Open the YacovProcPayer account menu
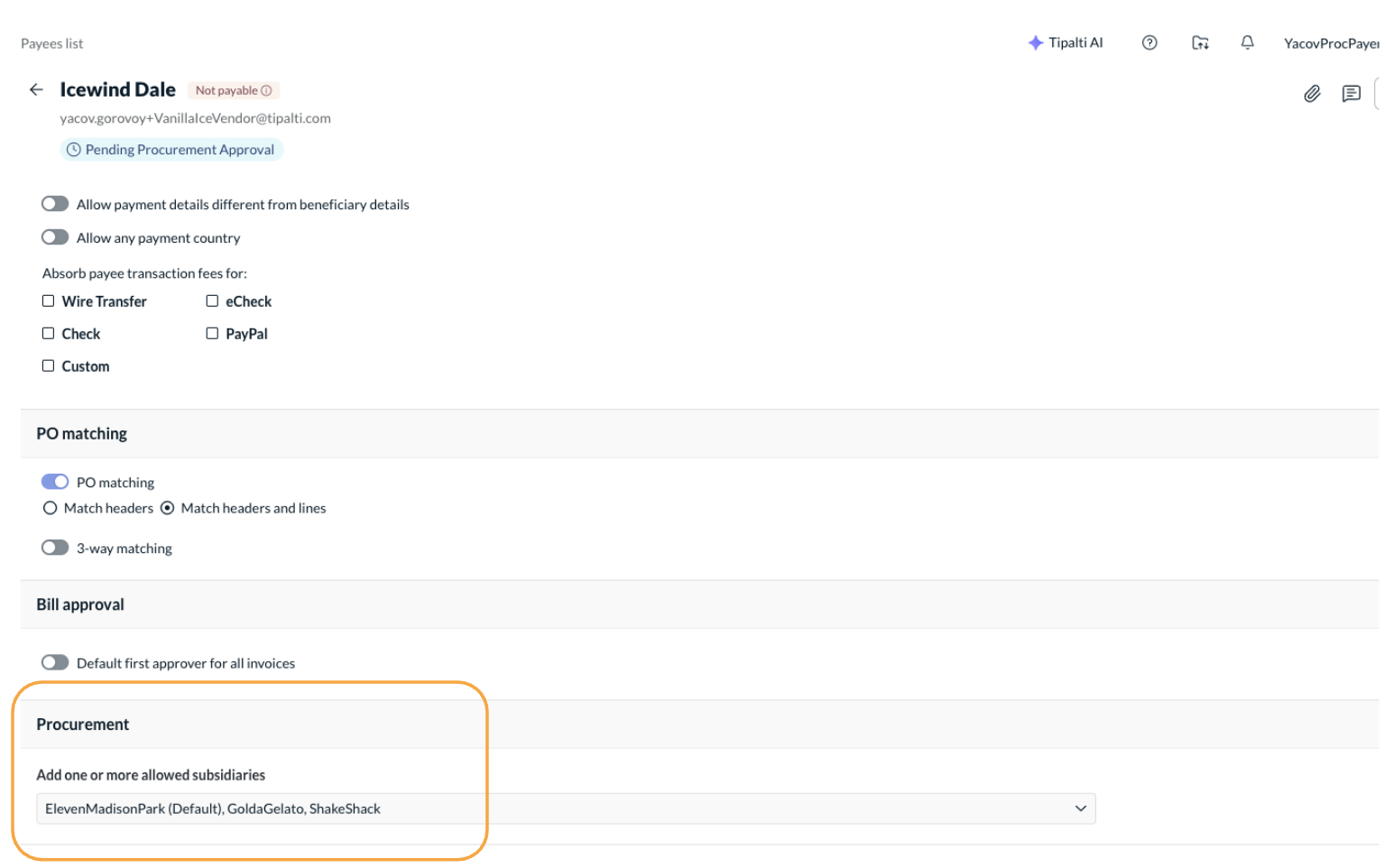The image size is (1393, 868). (x=1332, y=43)
